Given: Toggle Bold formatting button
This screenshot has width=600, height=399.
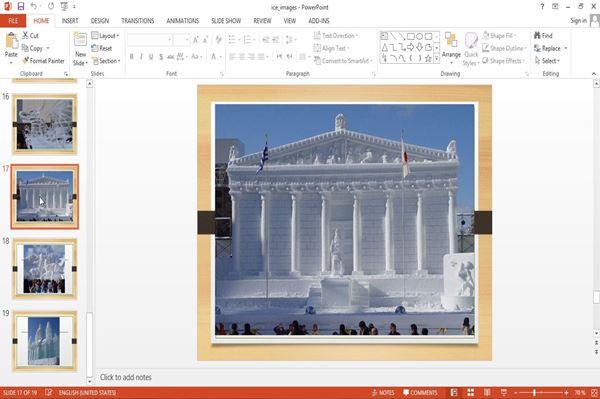Looking at the screenshot, I should point(132,57).
